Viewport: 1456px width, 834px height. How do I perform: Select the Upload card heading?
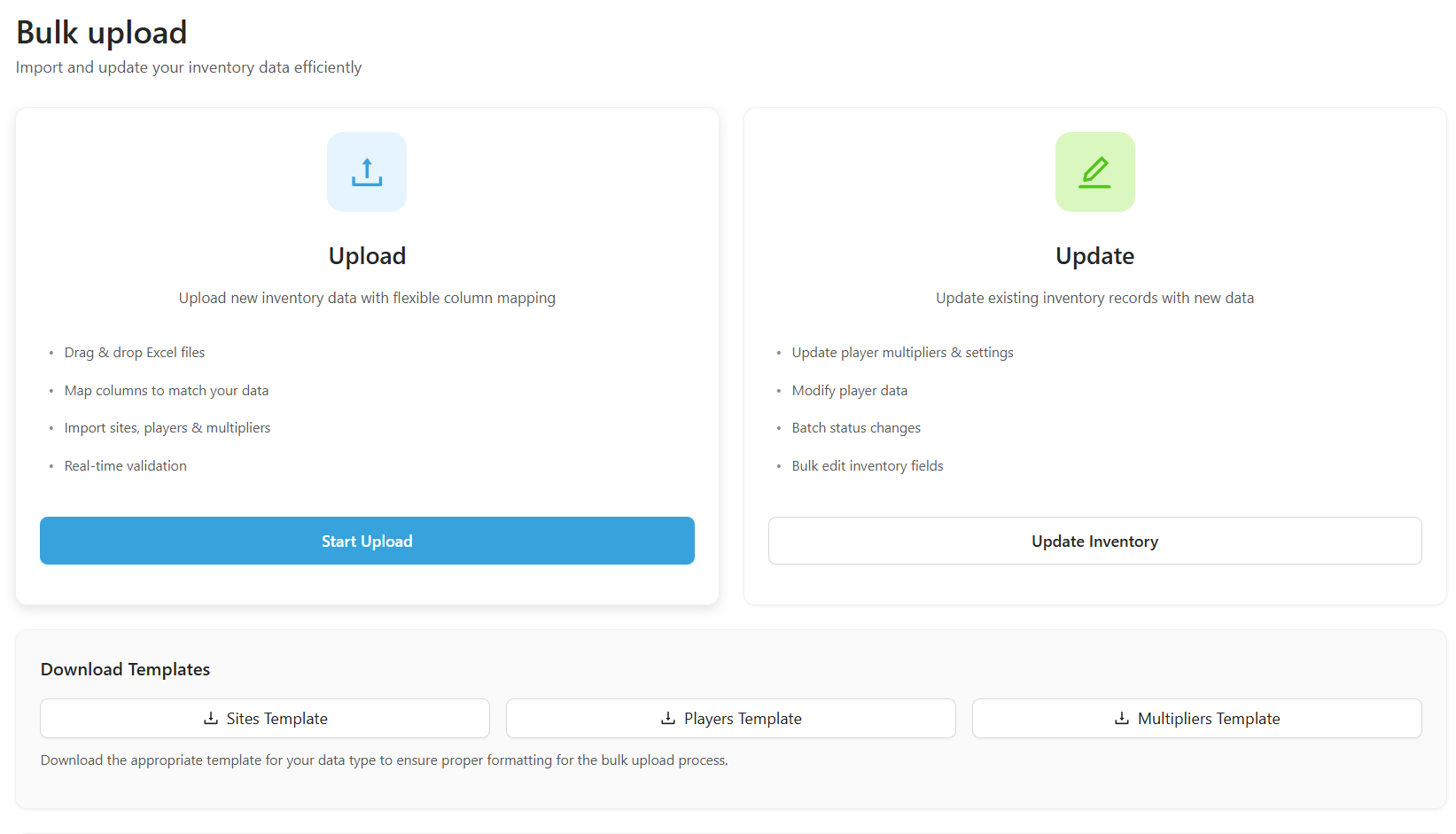tap(367, 256)
